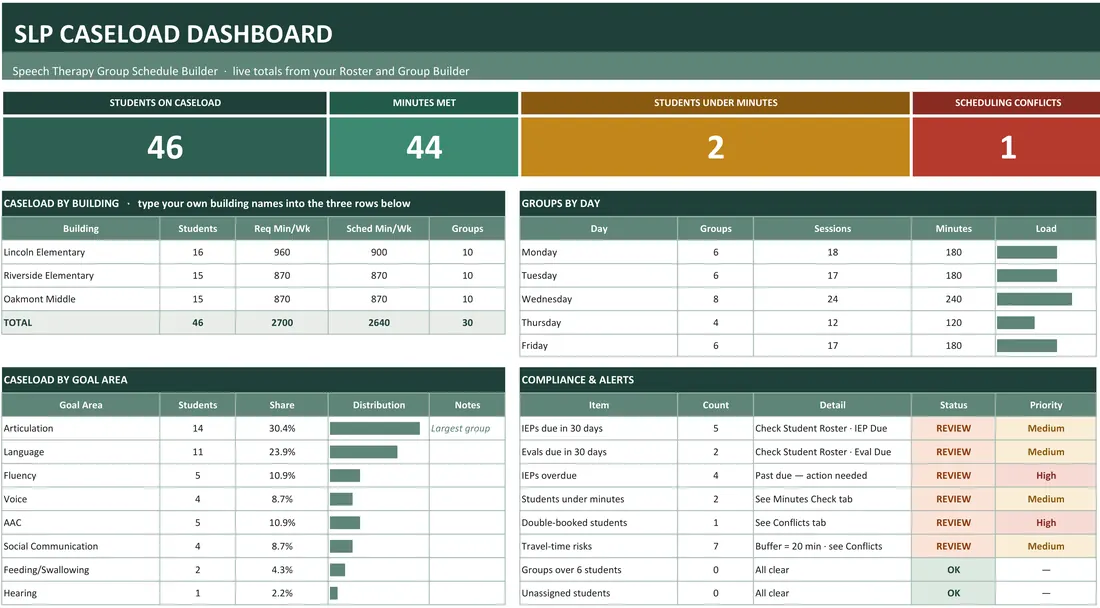The image size is (1100, 608).
Task: Select Travel-time risks count 7
Action: pyautogui.click(x=715, y=546)
